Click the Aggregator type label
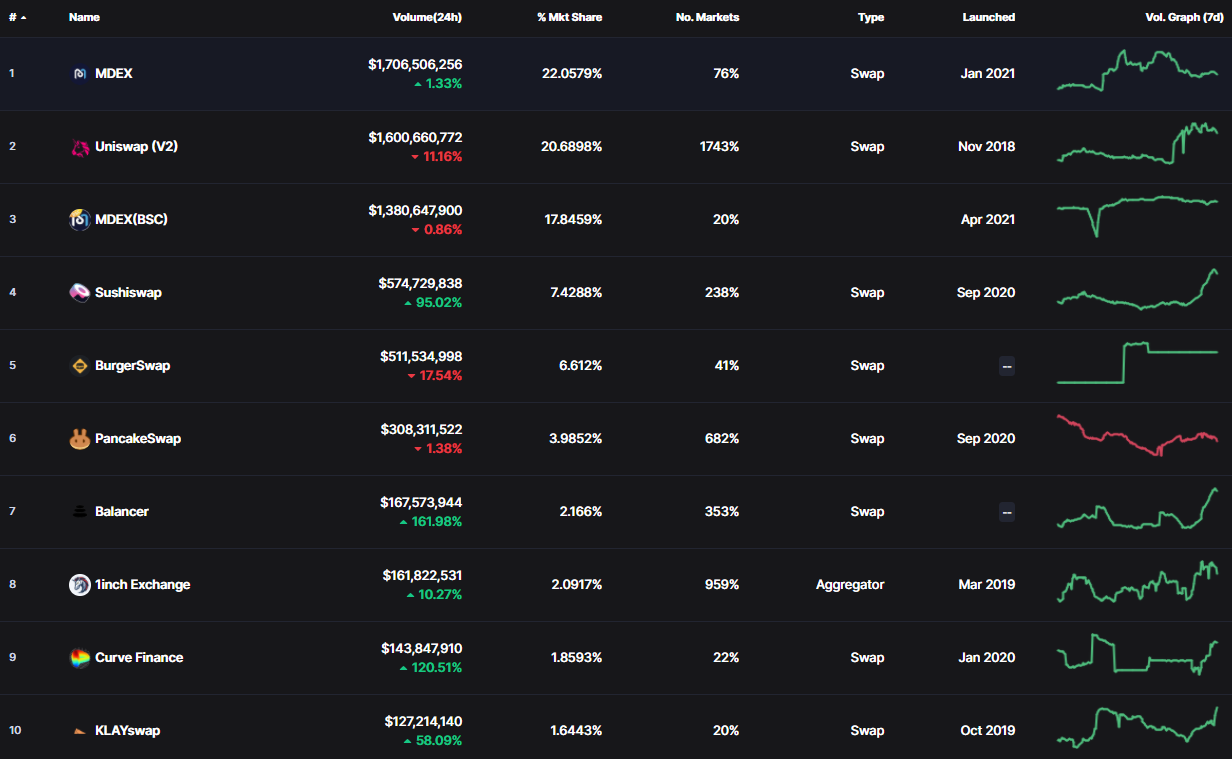The height and width of the screenshot is (759, 1232). point(850,585)
